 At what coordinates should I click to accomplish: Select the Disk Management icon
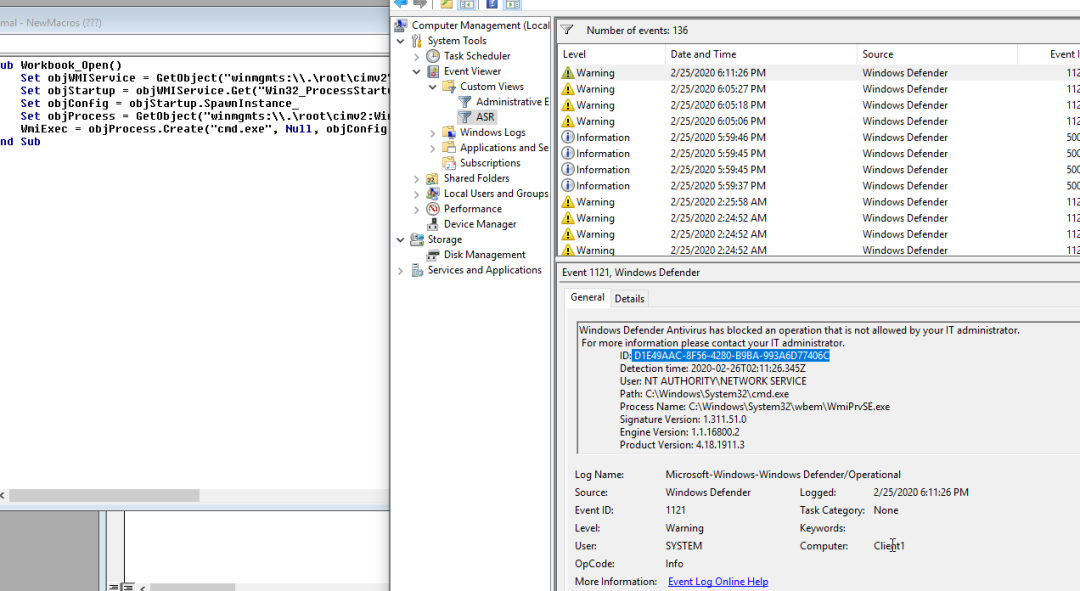pyautogui.click(x=433, y=255)
